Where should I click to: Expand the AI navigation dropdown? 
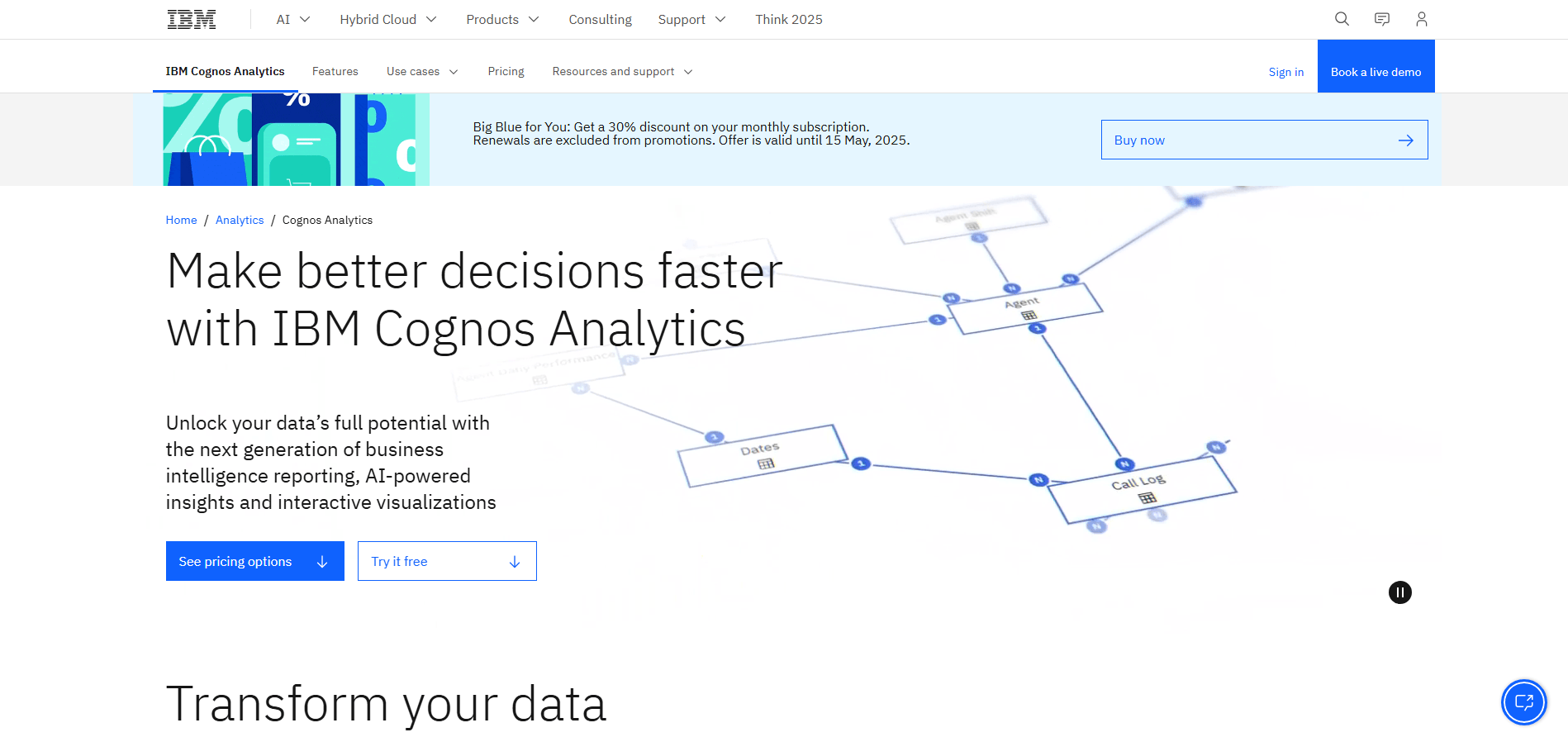(292, 19)
